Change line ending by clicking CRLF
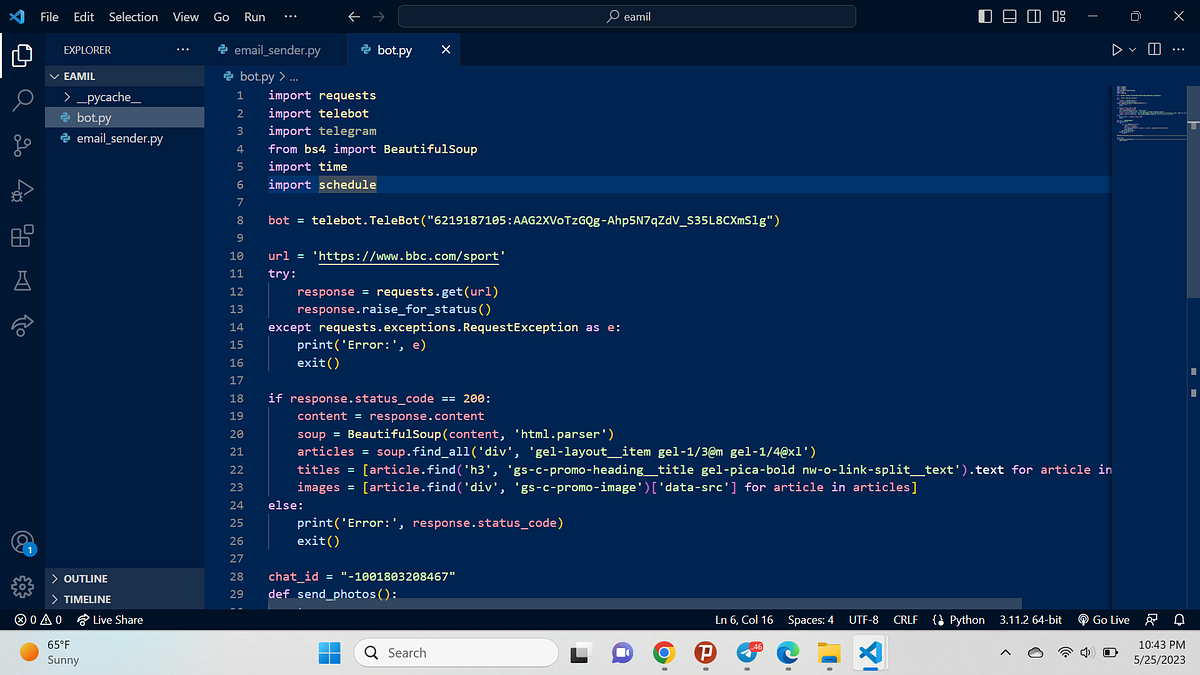This screenshot has height=675, width=1200. click(905, 619)
